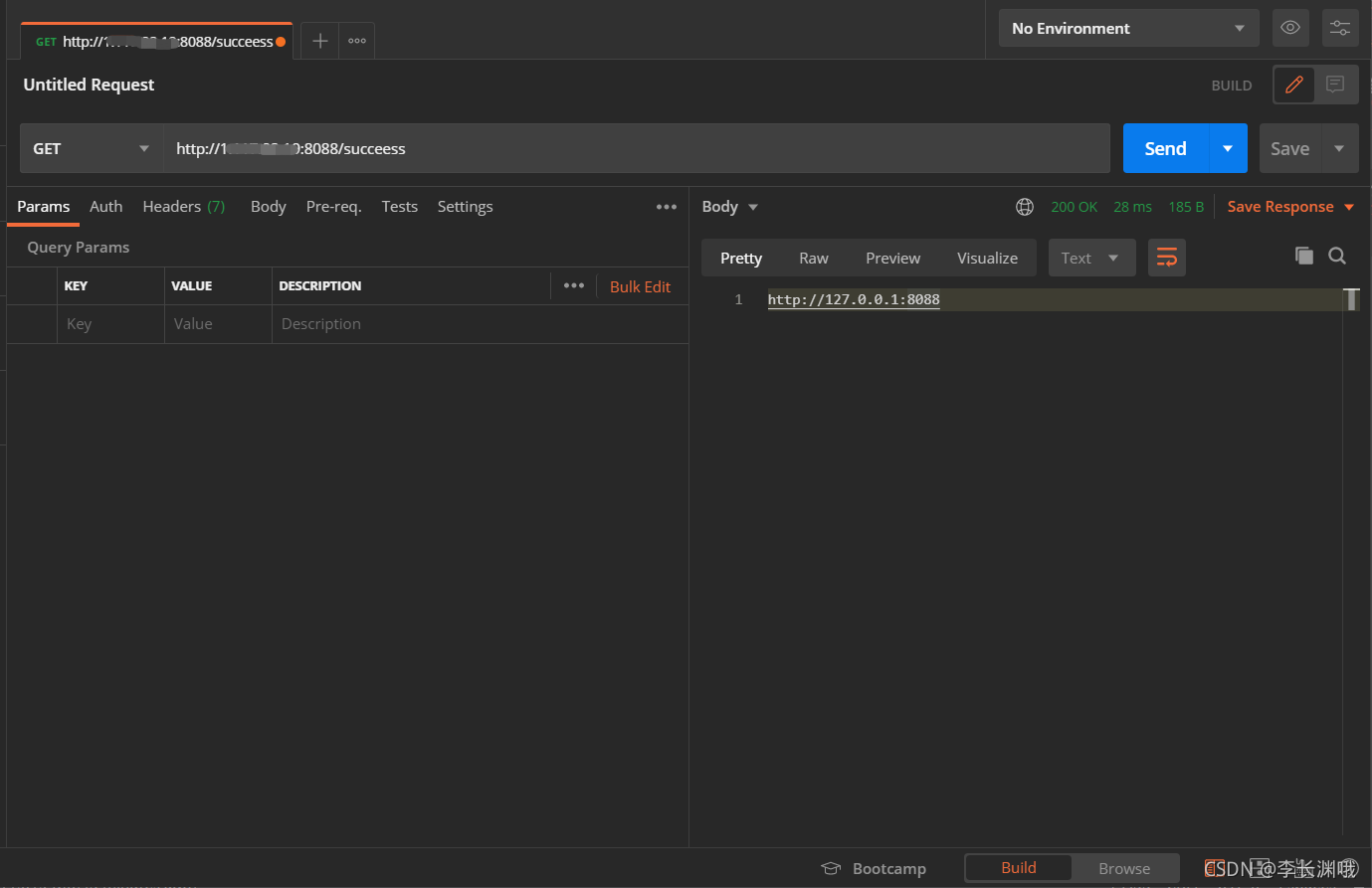Viewport: 1372px width, 888px height.
Task: Click Bootcamp label in status bar
Action: point(889,869)
